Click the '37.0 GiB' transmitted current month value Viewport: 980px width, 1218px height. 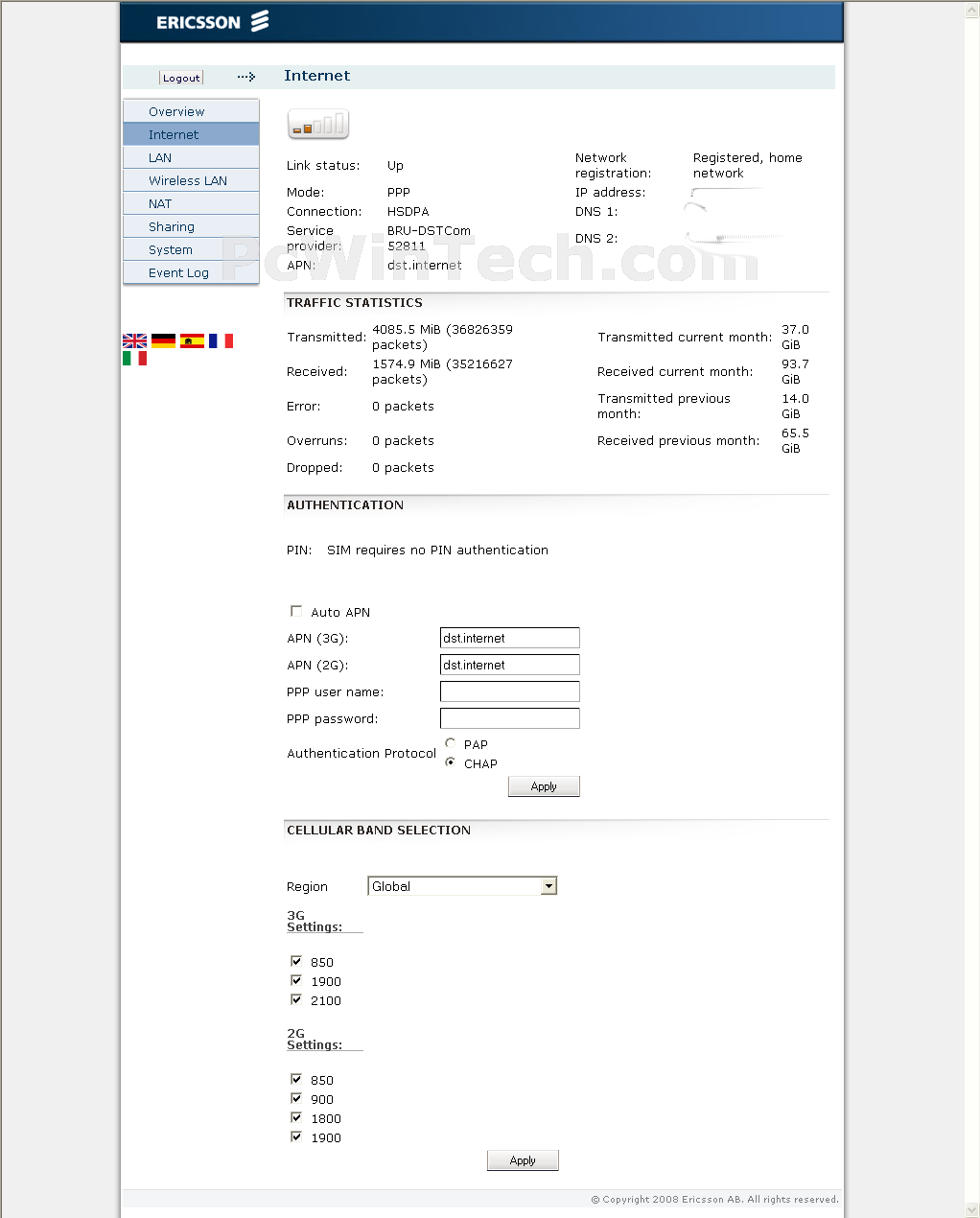pyautogui.click(x=795, y=337)
